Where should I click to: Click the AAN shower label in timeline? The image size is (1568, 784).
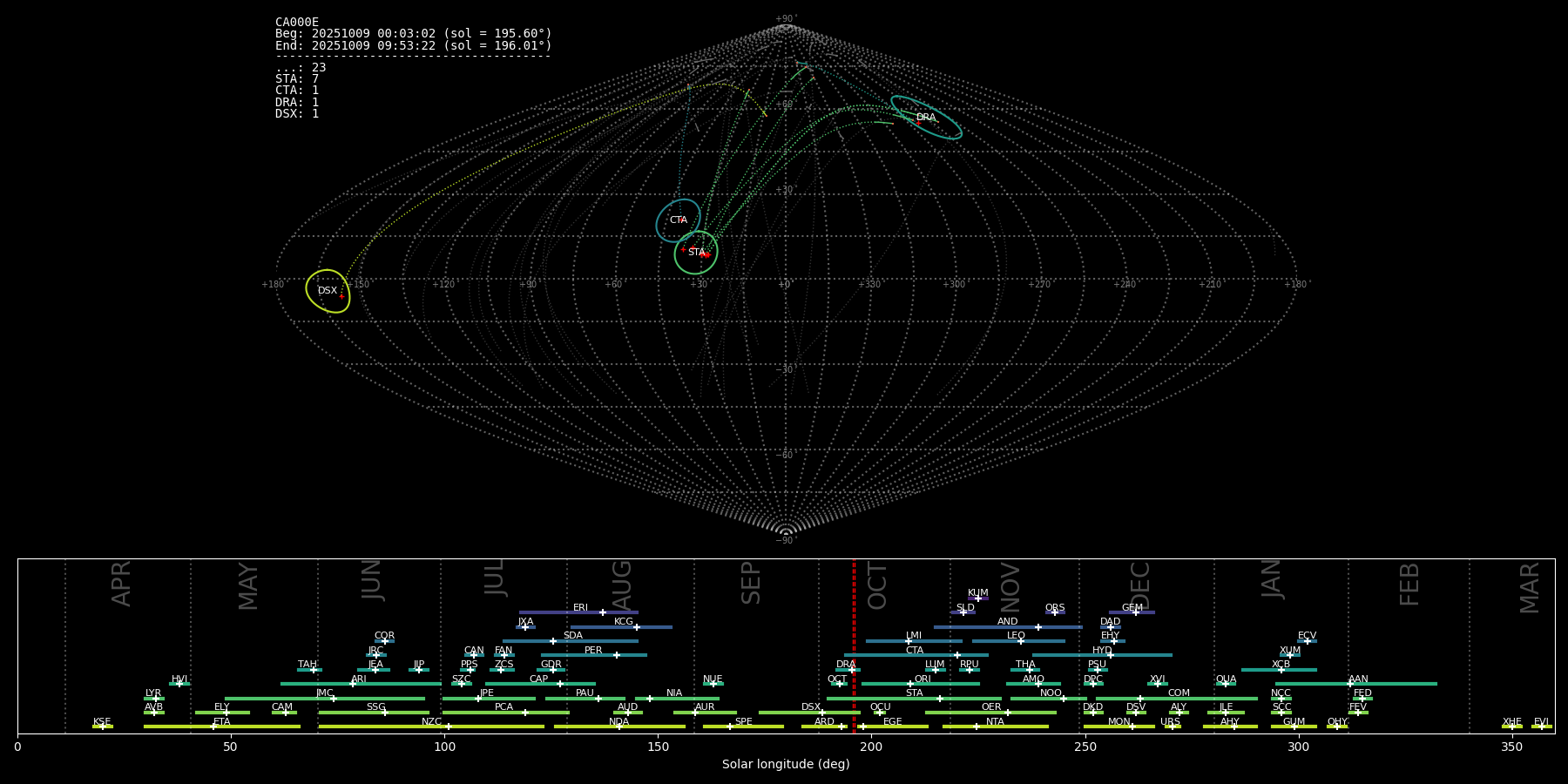click(x=1358, y=679)
